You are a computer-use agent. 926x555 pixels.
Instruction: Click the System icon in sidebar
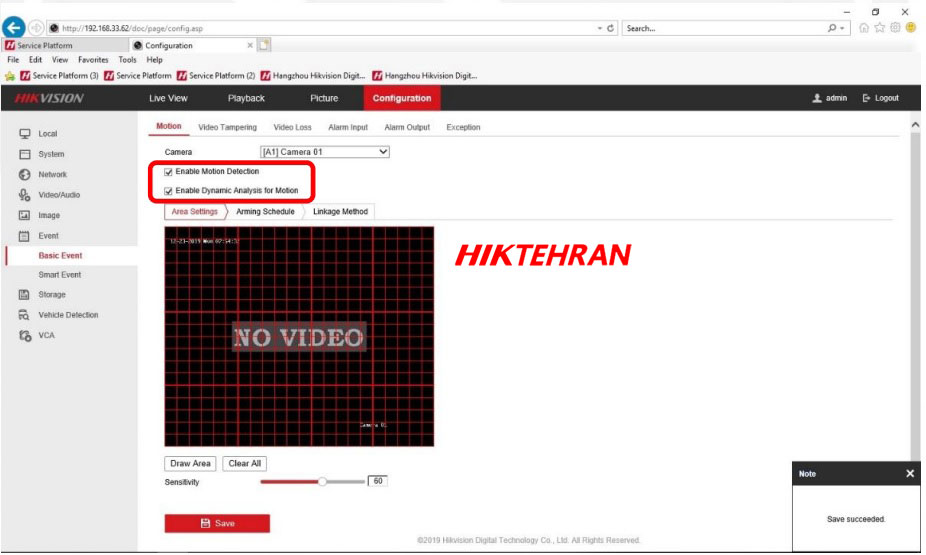click(x=24, y=154)
